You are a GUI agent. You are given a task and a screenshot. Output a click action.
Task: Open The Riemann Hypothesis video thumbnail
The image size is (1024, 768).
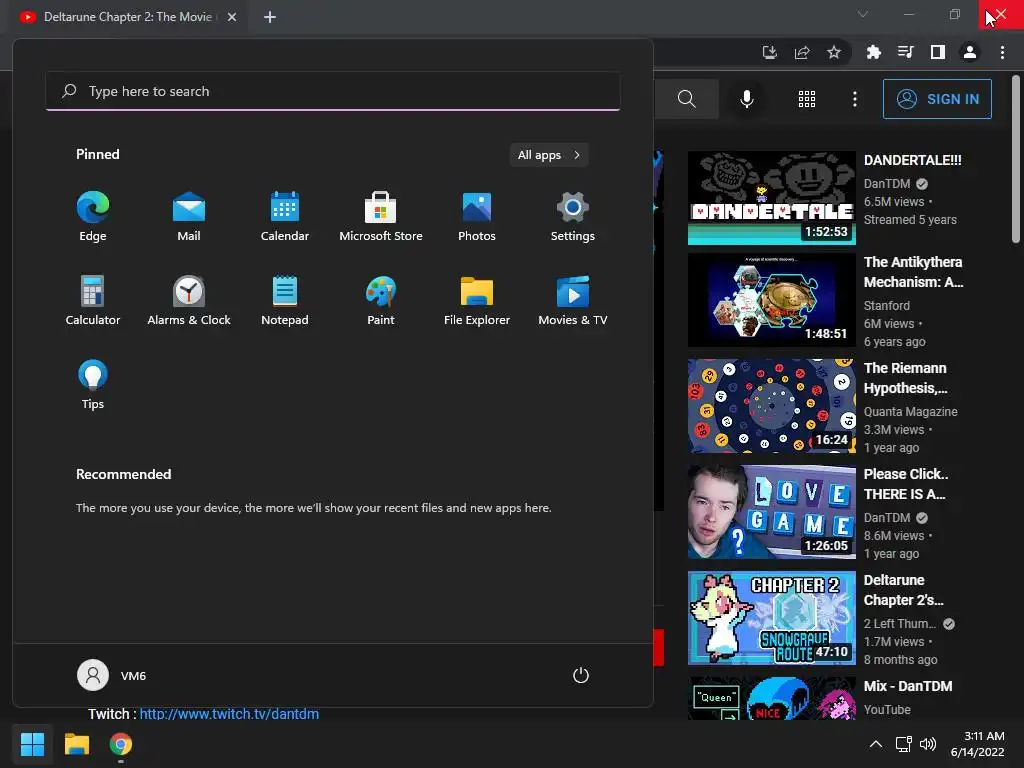[x=772, y=406]
